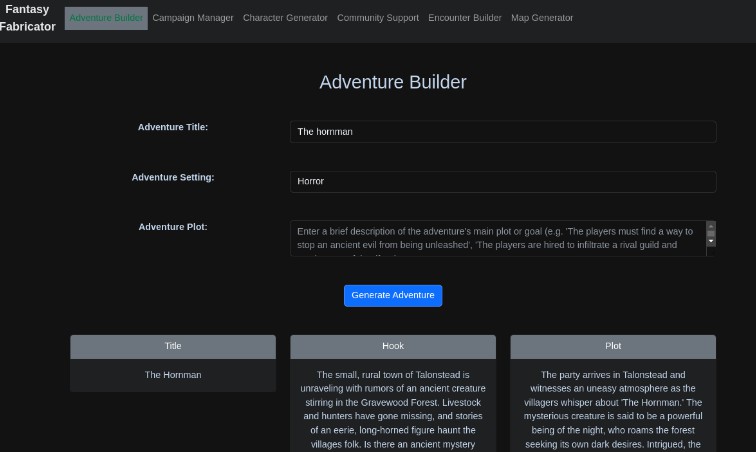This screenshot has width=756, height=452.
Task: Click the Adventure Title input field
Action: [502, 132]
